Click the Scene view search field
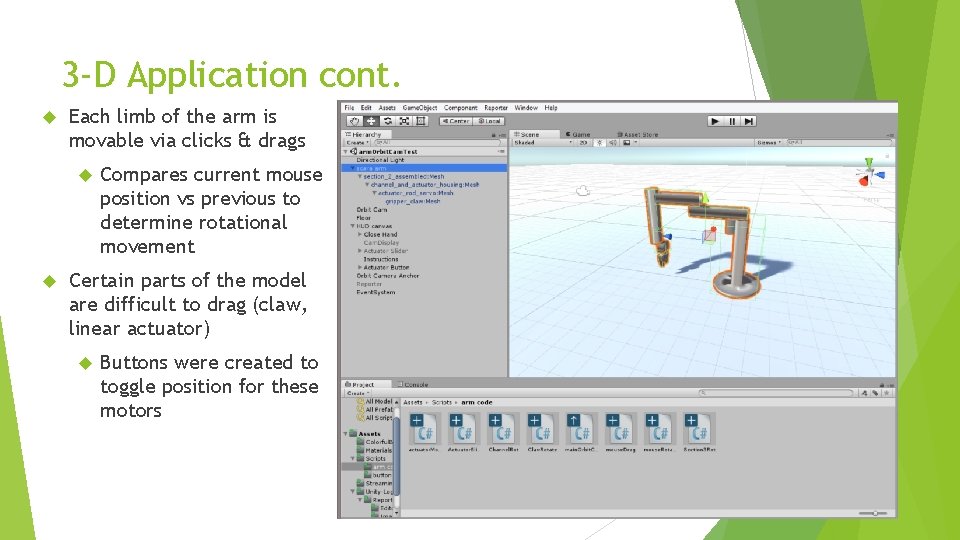The height and width of the screenshot is (540, 960). (839, 143)
